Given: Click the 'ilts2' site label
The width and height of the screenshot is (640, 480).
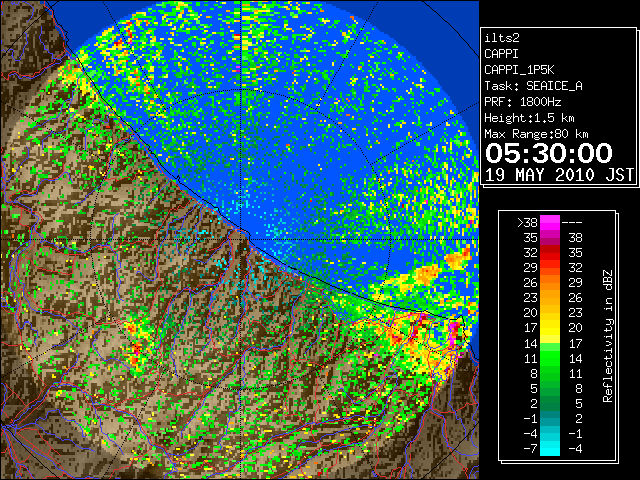Looking at the screenshot, I should point(502,38).
